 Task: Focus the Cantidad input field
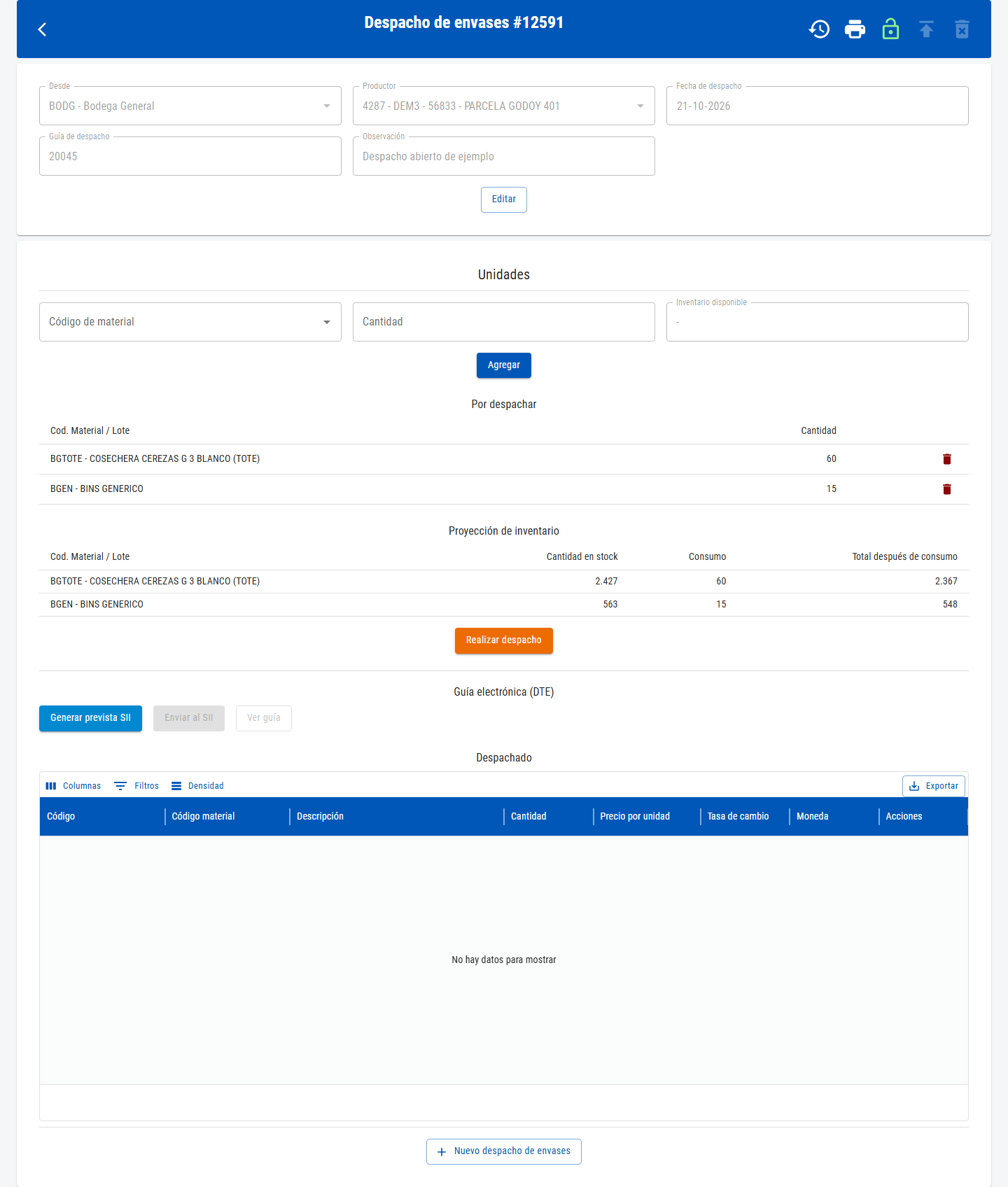pyautogui.click(x=504, y=322)
